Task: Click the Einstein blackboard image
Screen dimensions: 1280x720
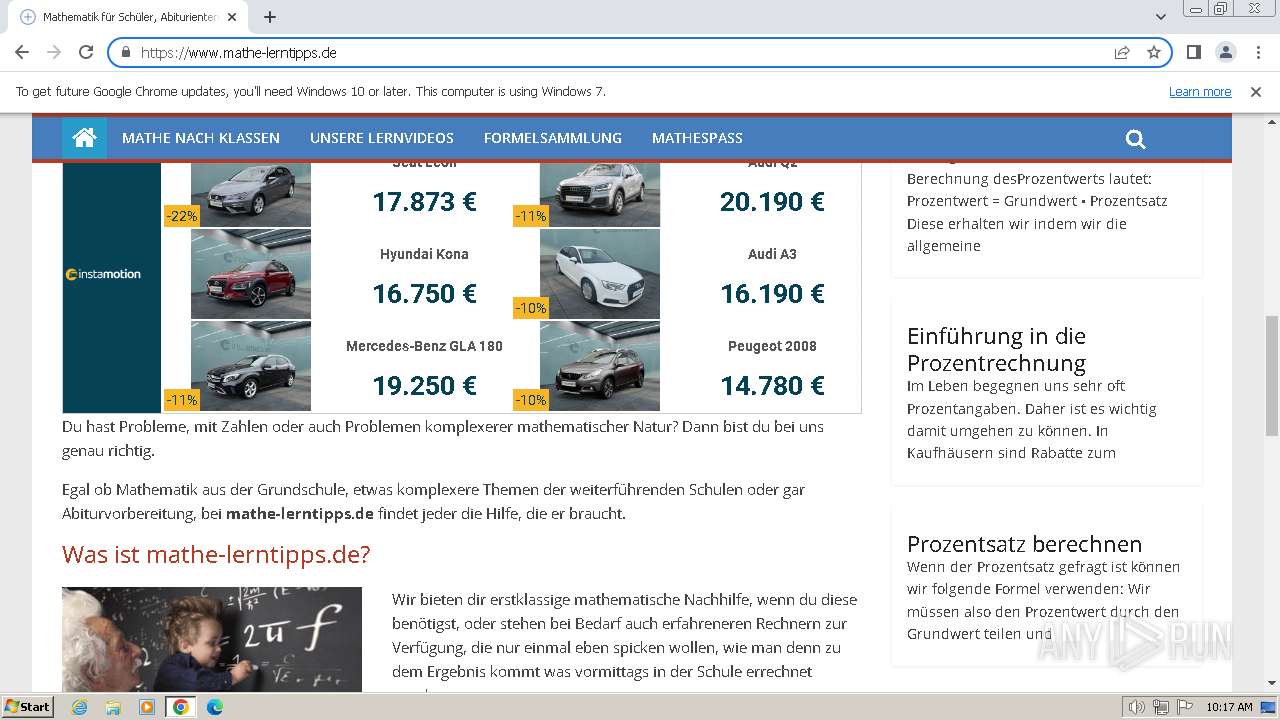Action: click(x=212, y=640)
